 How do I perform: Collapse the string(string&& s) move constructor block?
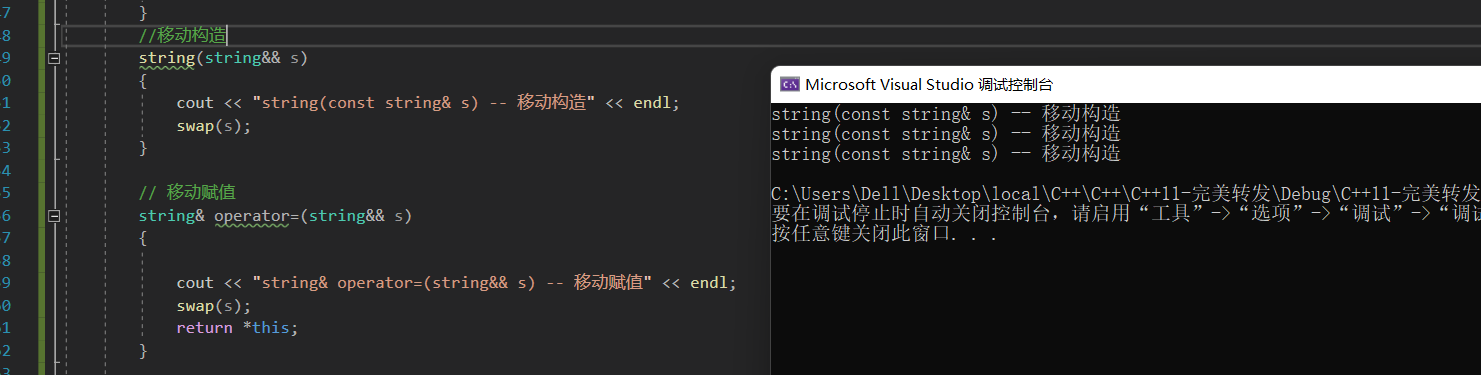tap(54, 59)
